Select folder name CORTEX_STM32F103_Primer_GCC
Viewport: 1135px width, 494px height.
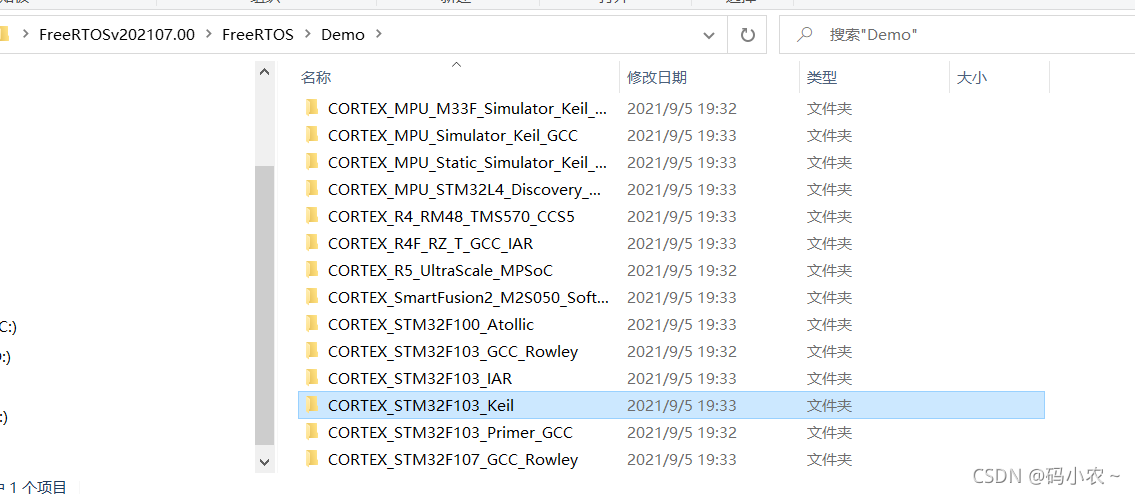click(450, 432)
